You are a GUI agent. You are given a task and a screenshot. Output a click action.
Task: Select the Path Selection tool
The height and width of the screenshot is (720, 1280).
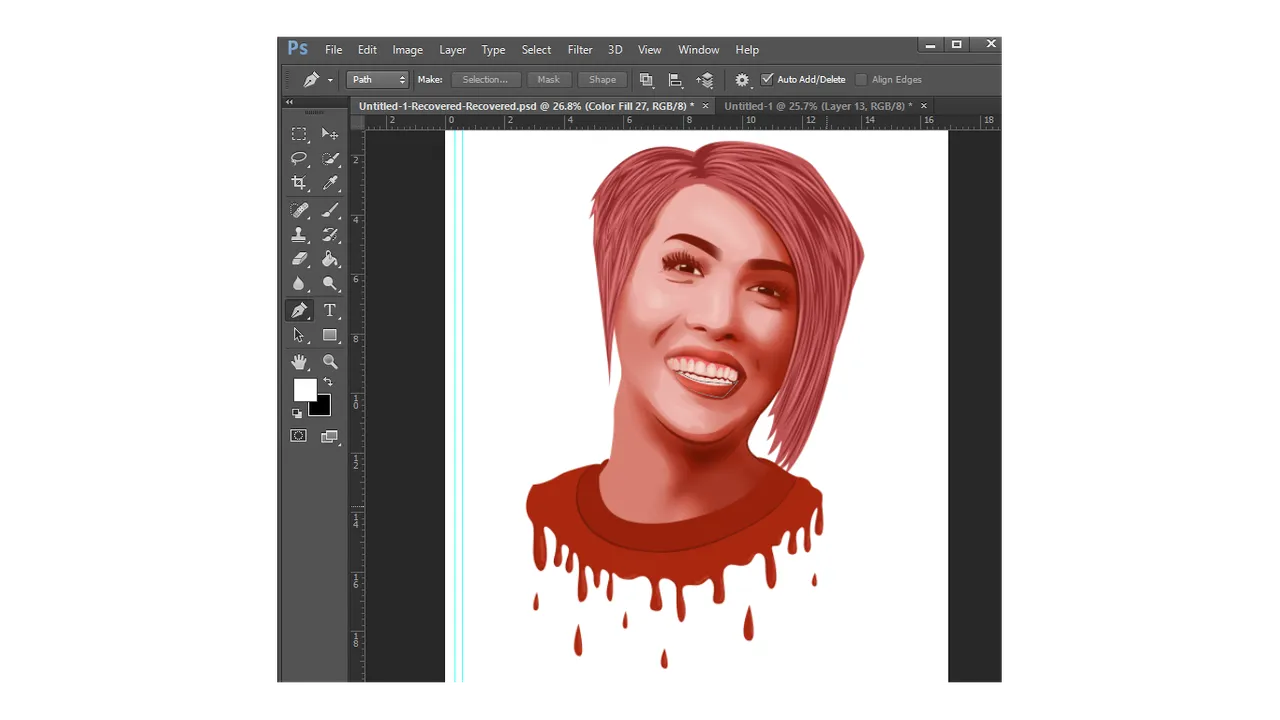pos(299,336)
